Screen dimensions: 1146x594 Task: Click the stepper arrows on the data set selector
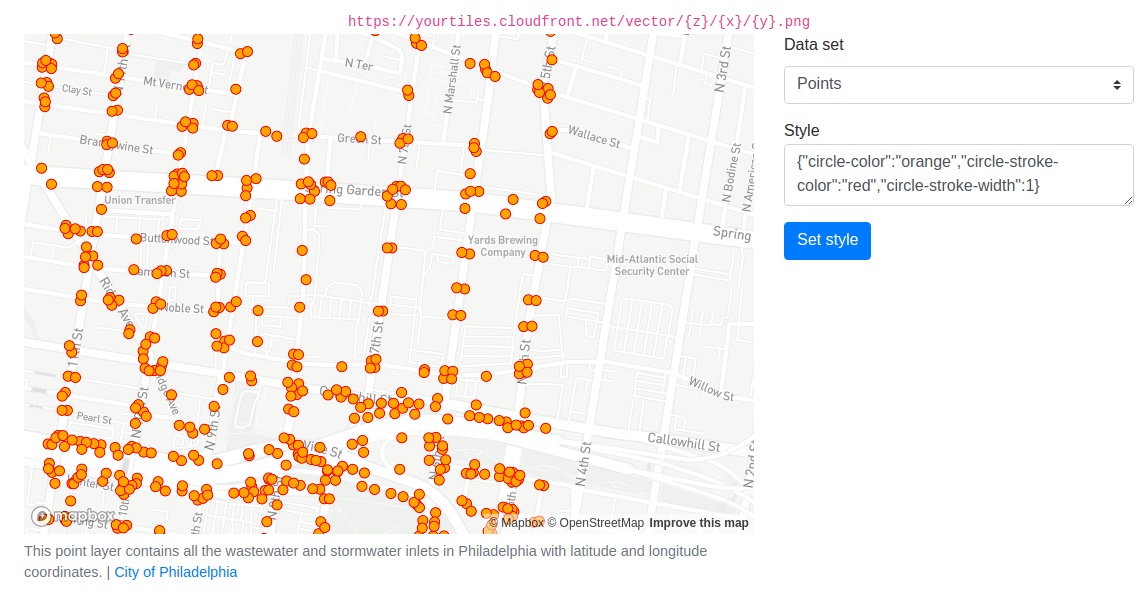point(1117,85)
